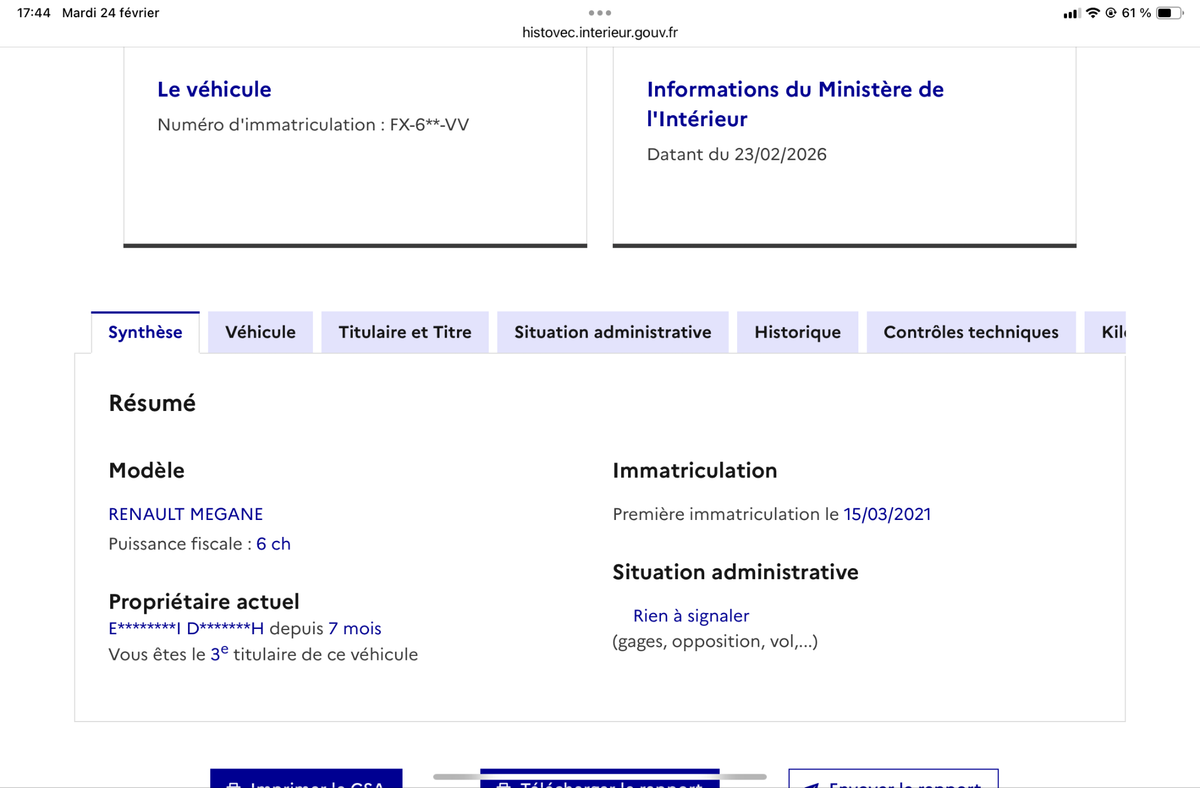The height and width of the screenshot is (788, 1200).
Task: Tap the histovec.interieur.gouv.fr address bar
Action: (600, 32)
